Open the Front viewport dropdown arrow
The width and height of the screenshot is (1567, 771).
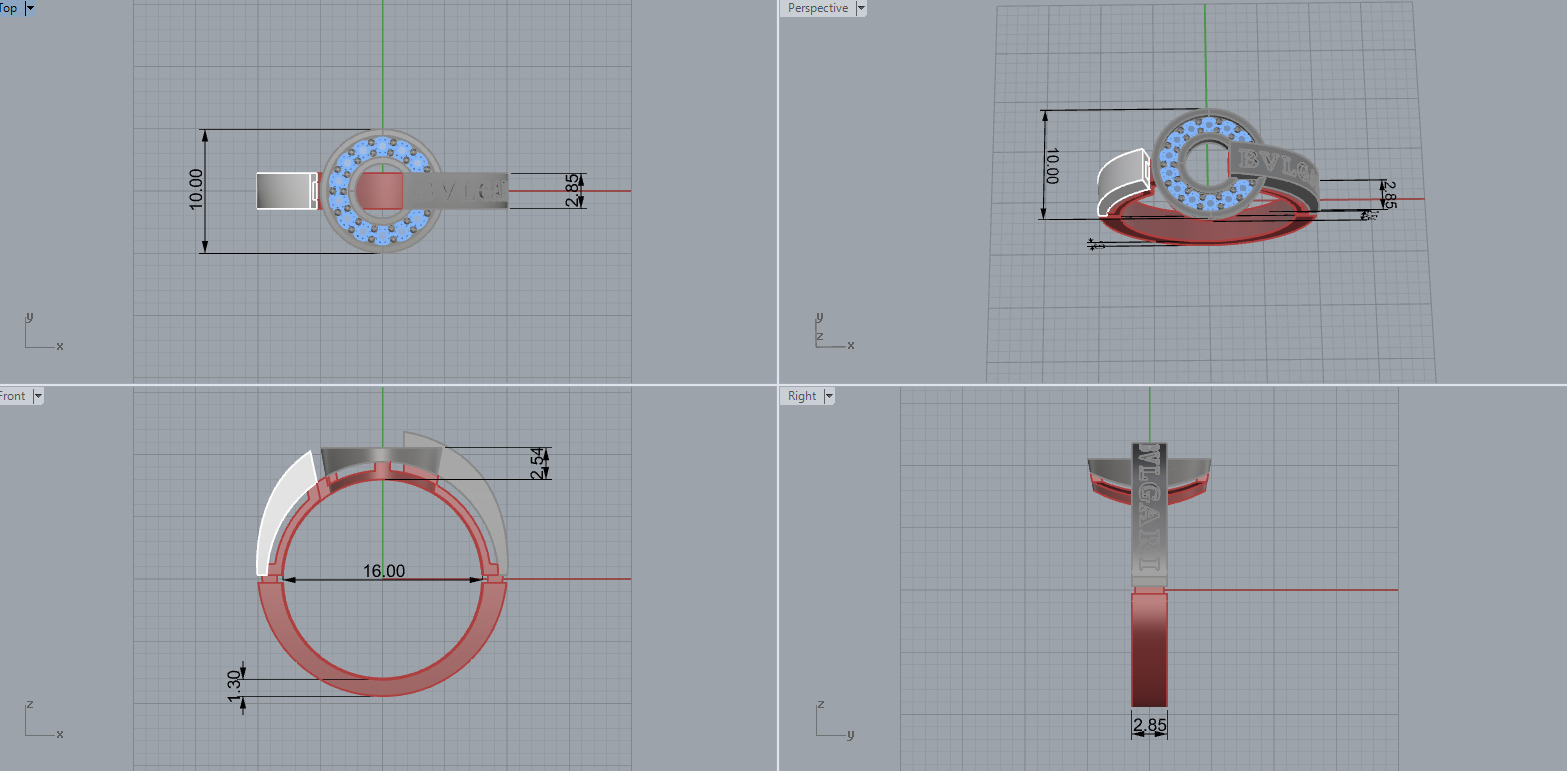click(x=38, y=396)
